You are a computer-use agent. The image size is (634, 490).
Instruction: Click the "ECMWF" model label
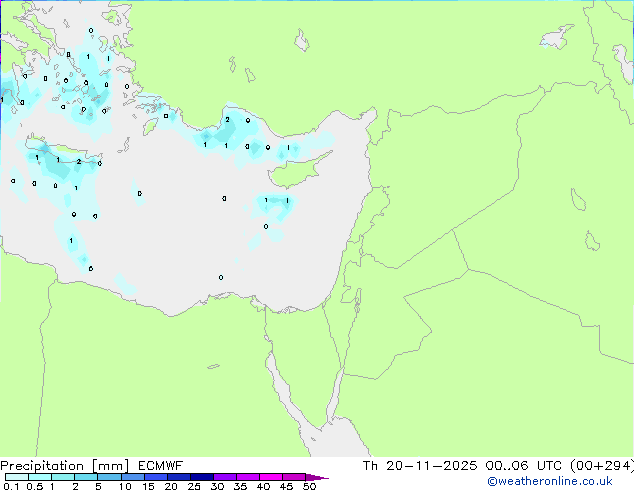tap(161, 466)
